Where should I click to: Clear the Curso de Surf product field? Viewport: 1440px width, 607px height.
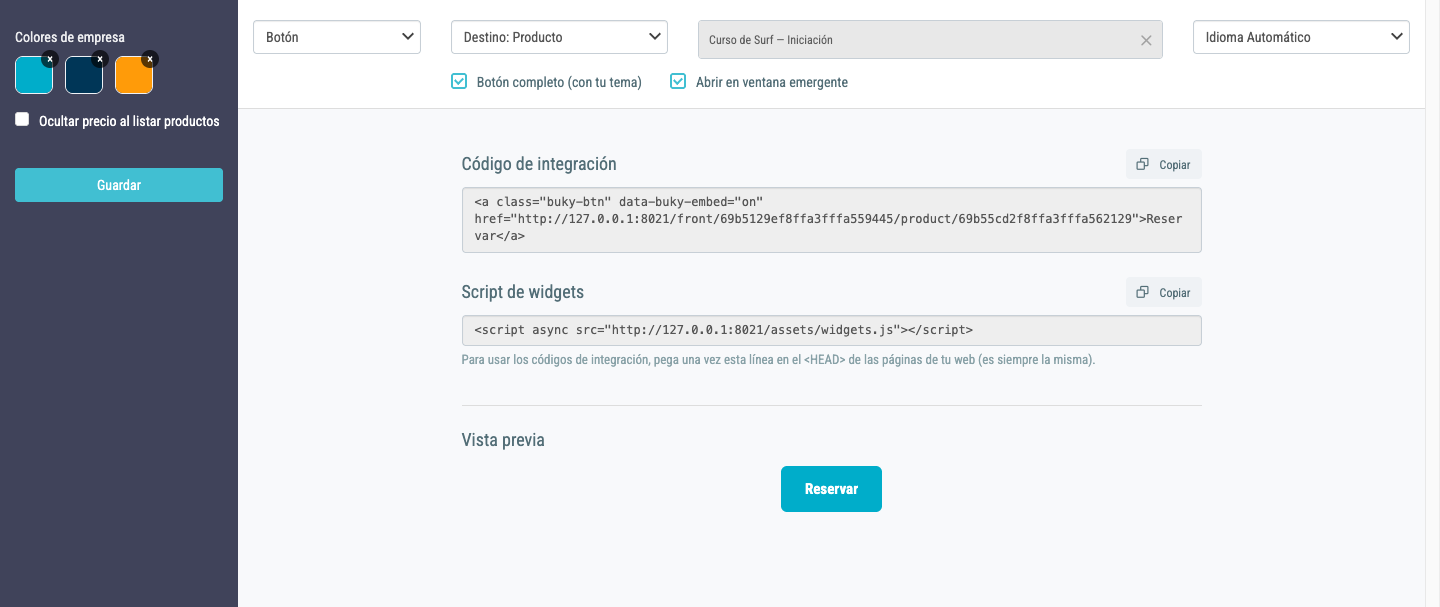tap(1146, 40)
